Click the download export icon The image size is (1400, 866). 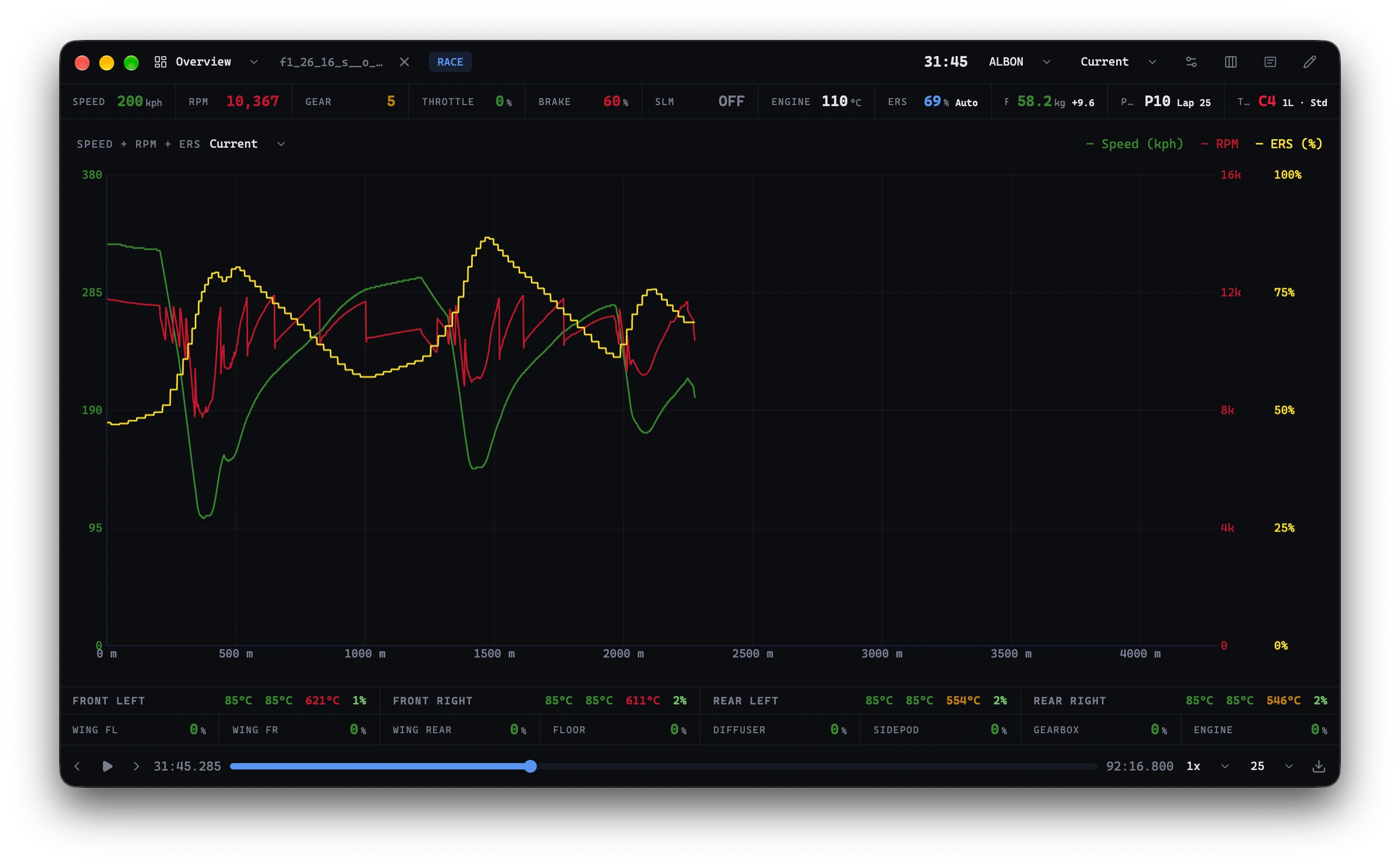(1318, 766)
